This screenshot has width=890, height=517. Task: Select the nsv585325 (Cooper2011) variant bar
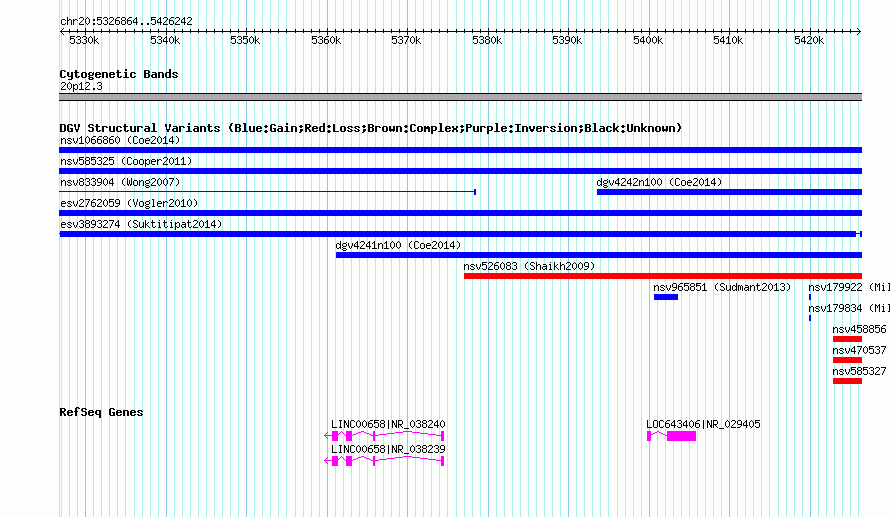coord(460,171)
